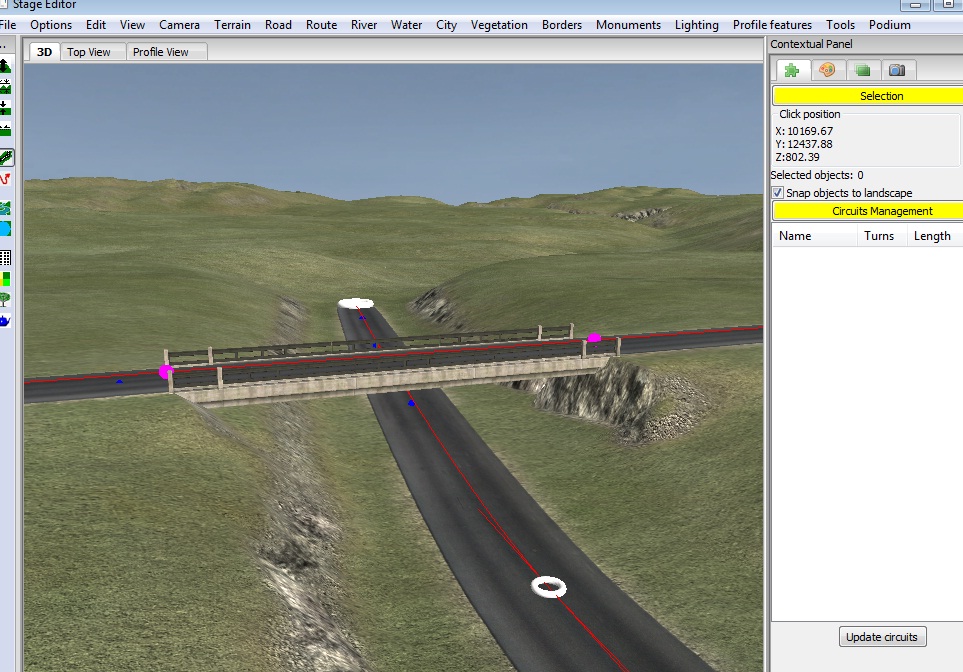Open the camera panel tab
The height and width of the screenshot is (672, 963).
[x=897, y=70]
